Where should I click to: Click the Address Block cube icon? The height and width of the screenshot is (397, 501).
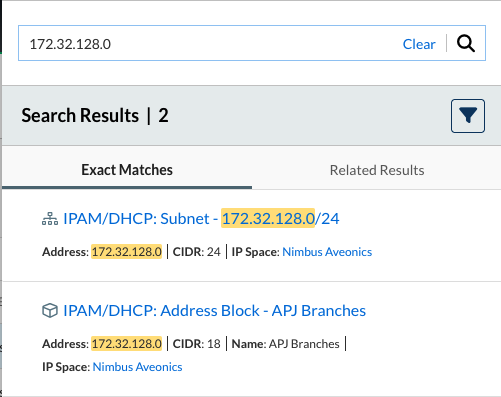click(50, 311)
